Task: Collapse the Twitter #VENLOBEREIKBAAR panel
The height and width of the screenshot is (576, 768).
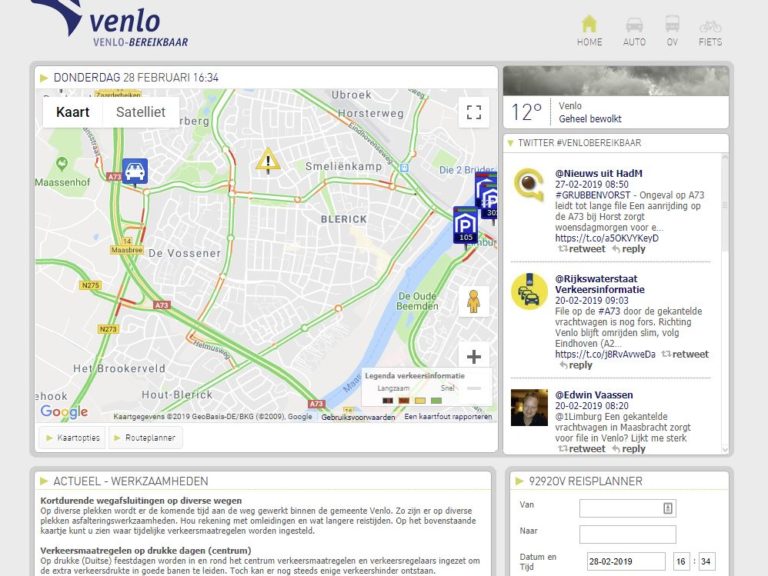Action: (x=511, y=143)
